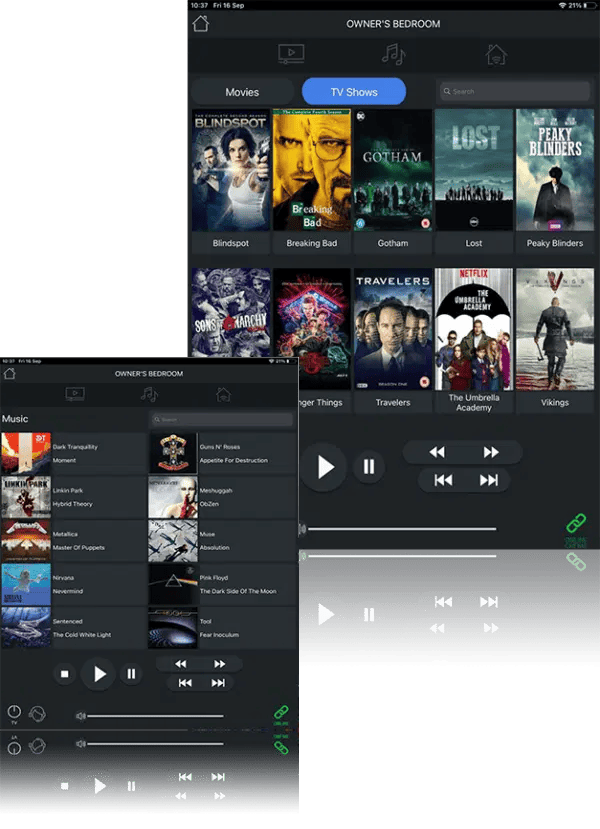Open the Peaky Blinders poster
This screenshot has height=829, width=600.
pyautogui.click(x=555, y=170)
